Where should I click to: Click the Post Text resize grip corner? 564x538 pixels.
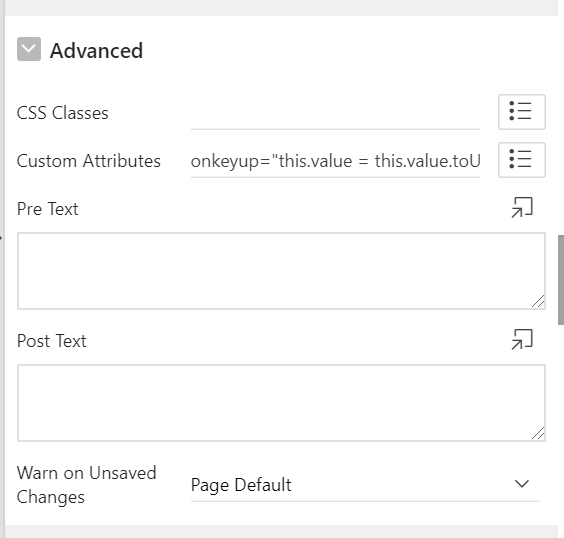(x=538, y=433)
